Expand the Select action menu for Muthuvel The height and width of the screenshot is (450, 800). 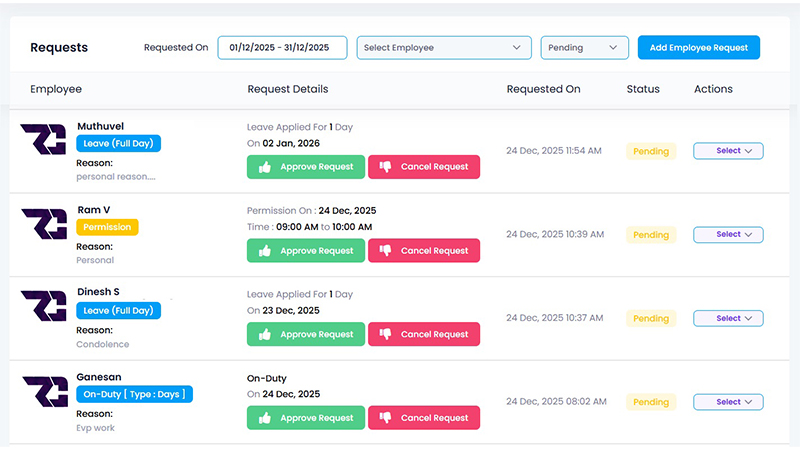coord(728,151)
